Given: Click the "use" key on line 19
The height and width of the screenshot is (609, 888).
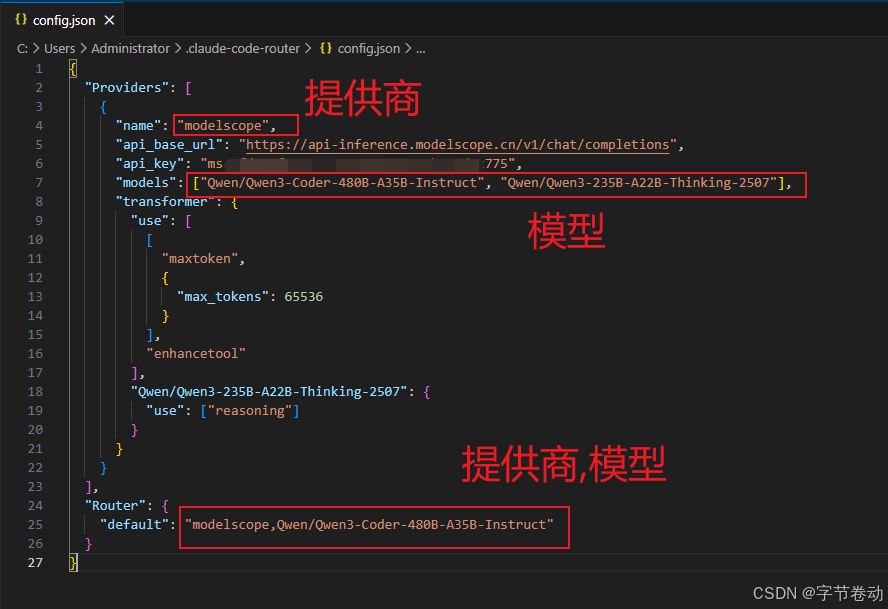Looking at the screenshot, I should coord(165,411).
